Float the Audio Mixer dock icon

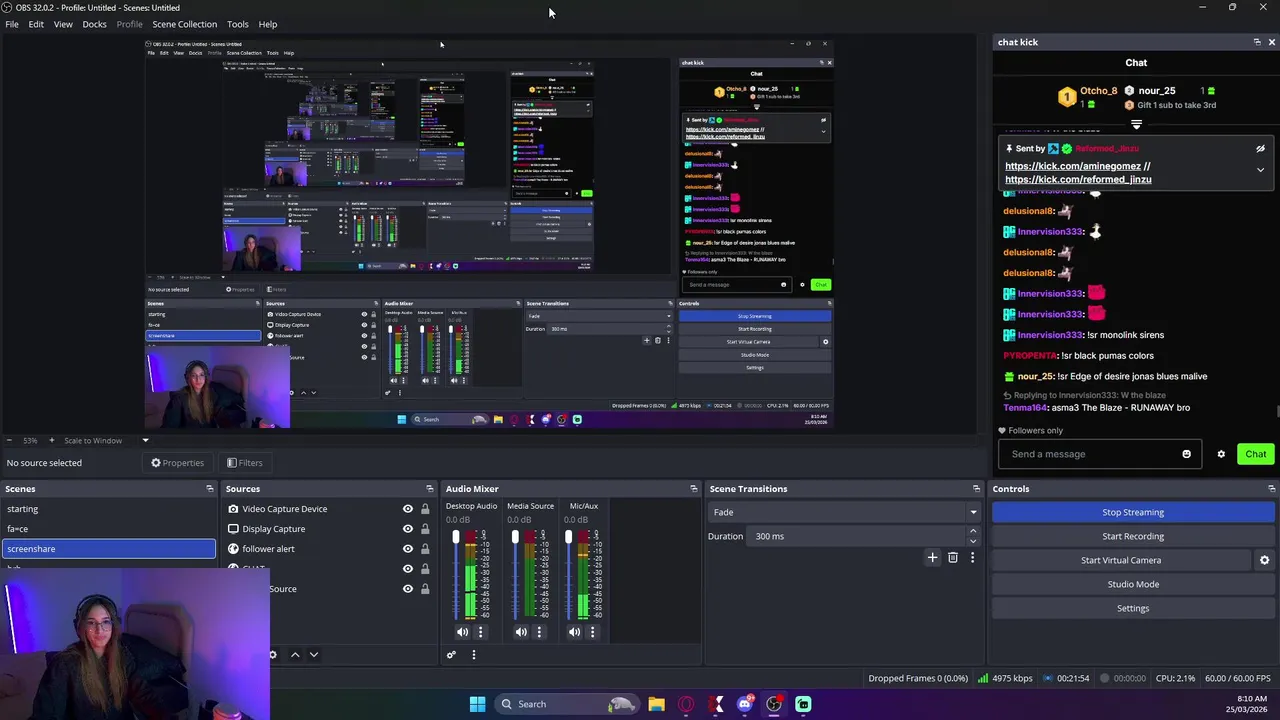coord(694,489)
